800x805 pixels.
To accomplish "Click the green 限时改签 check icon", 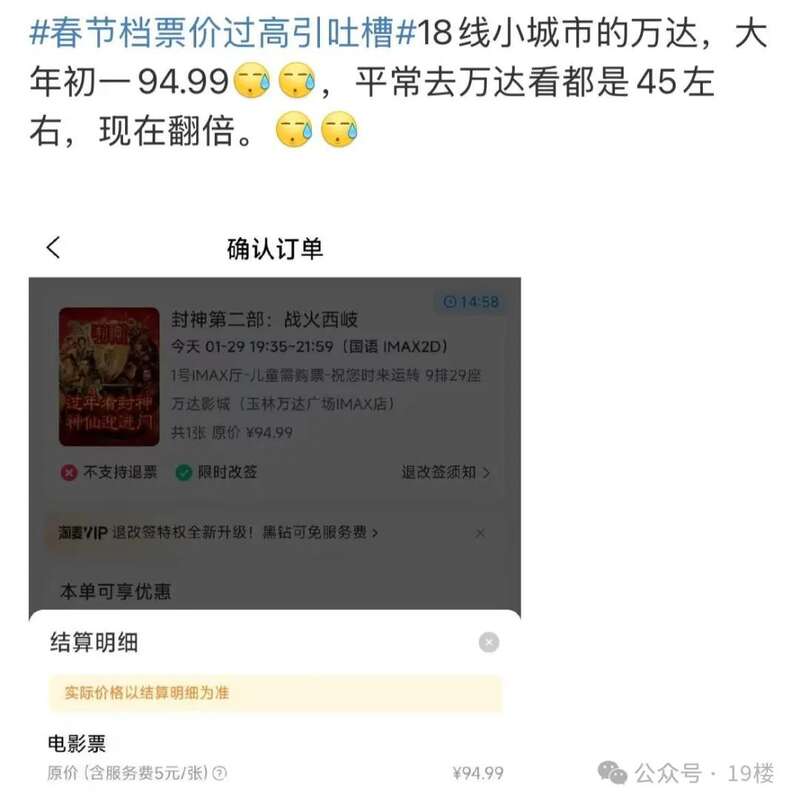I will pos(183,472).
